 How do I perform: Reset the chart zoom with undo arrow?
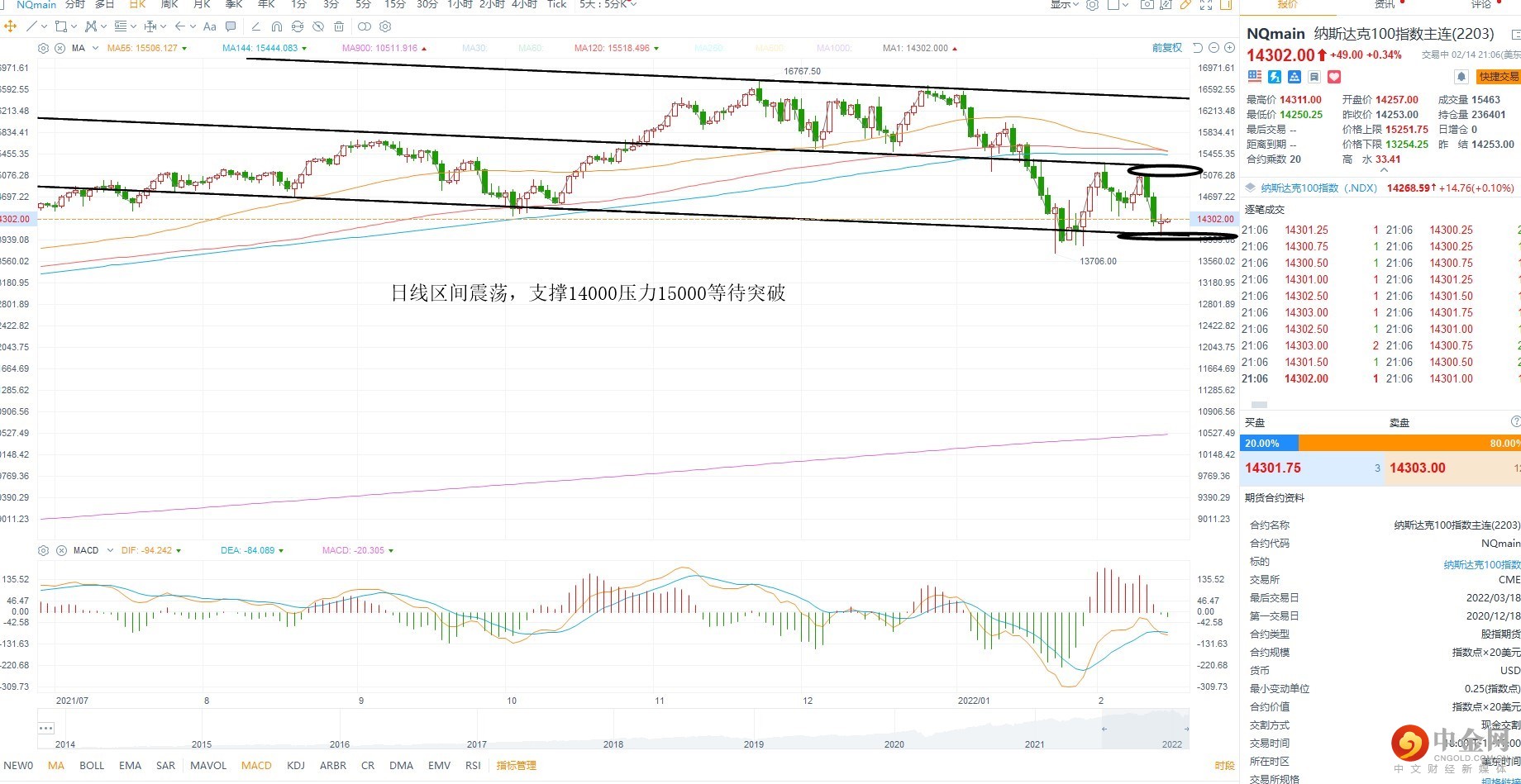point(1198,48)
